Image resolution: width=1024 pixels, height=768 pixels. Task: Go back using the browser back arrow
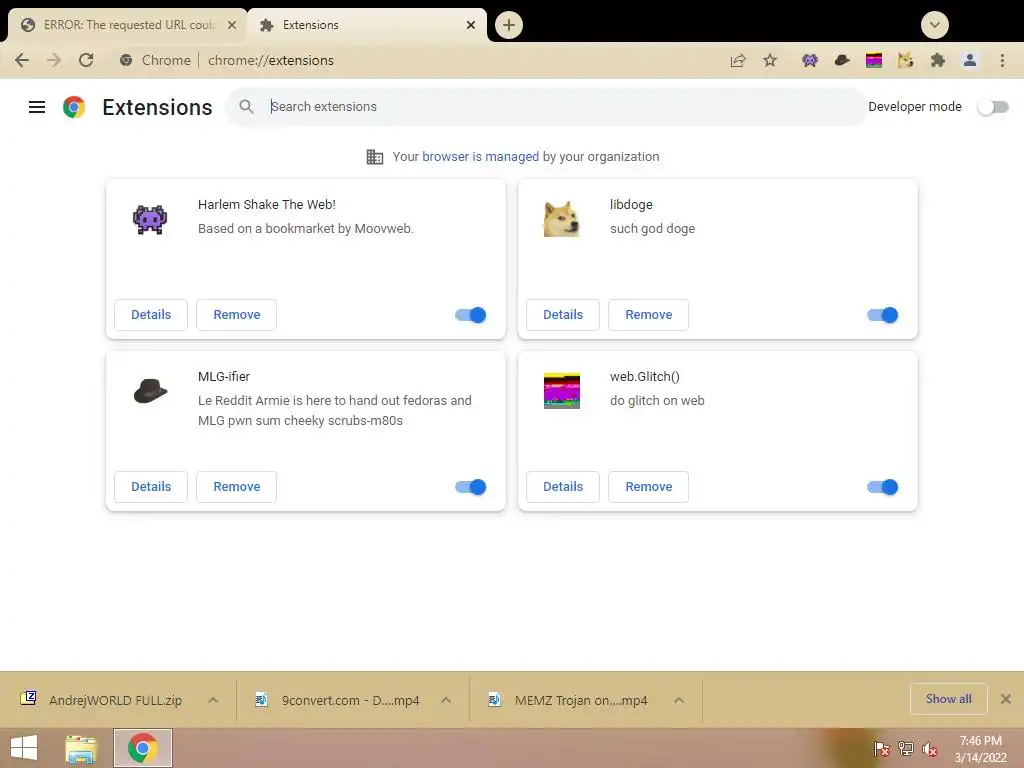pos(22,60)
